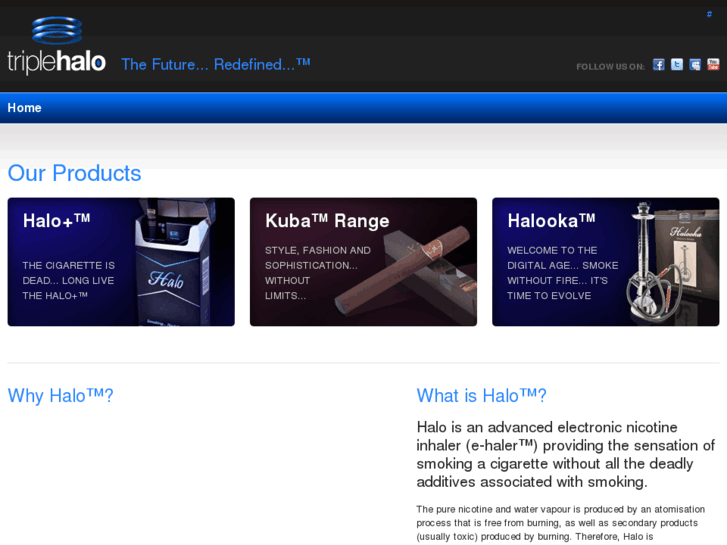The image size is (727, 545).
Task: Click the small blue symbol in the top right corner of the header
Action: (709, 14)
